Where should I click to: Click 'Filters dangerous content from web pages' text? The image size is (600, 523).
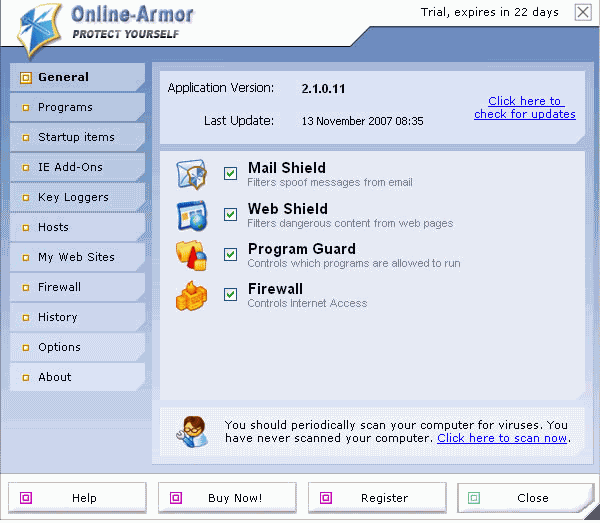pos(350,223)
